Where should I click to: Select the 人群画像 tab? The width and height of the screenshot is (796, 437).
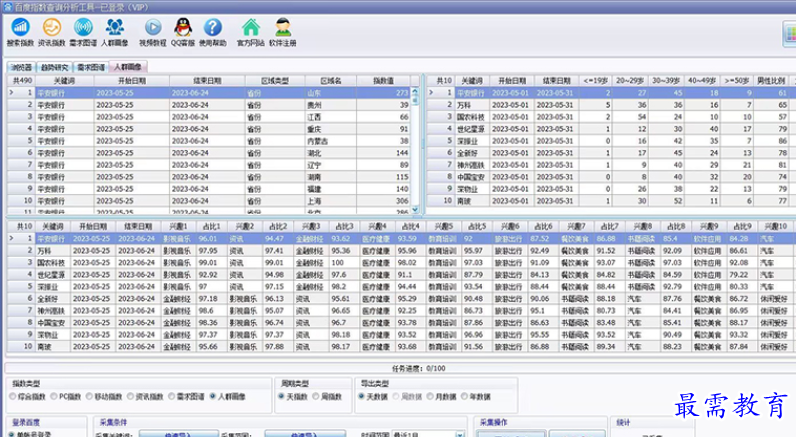(x=128, y=66)
